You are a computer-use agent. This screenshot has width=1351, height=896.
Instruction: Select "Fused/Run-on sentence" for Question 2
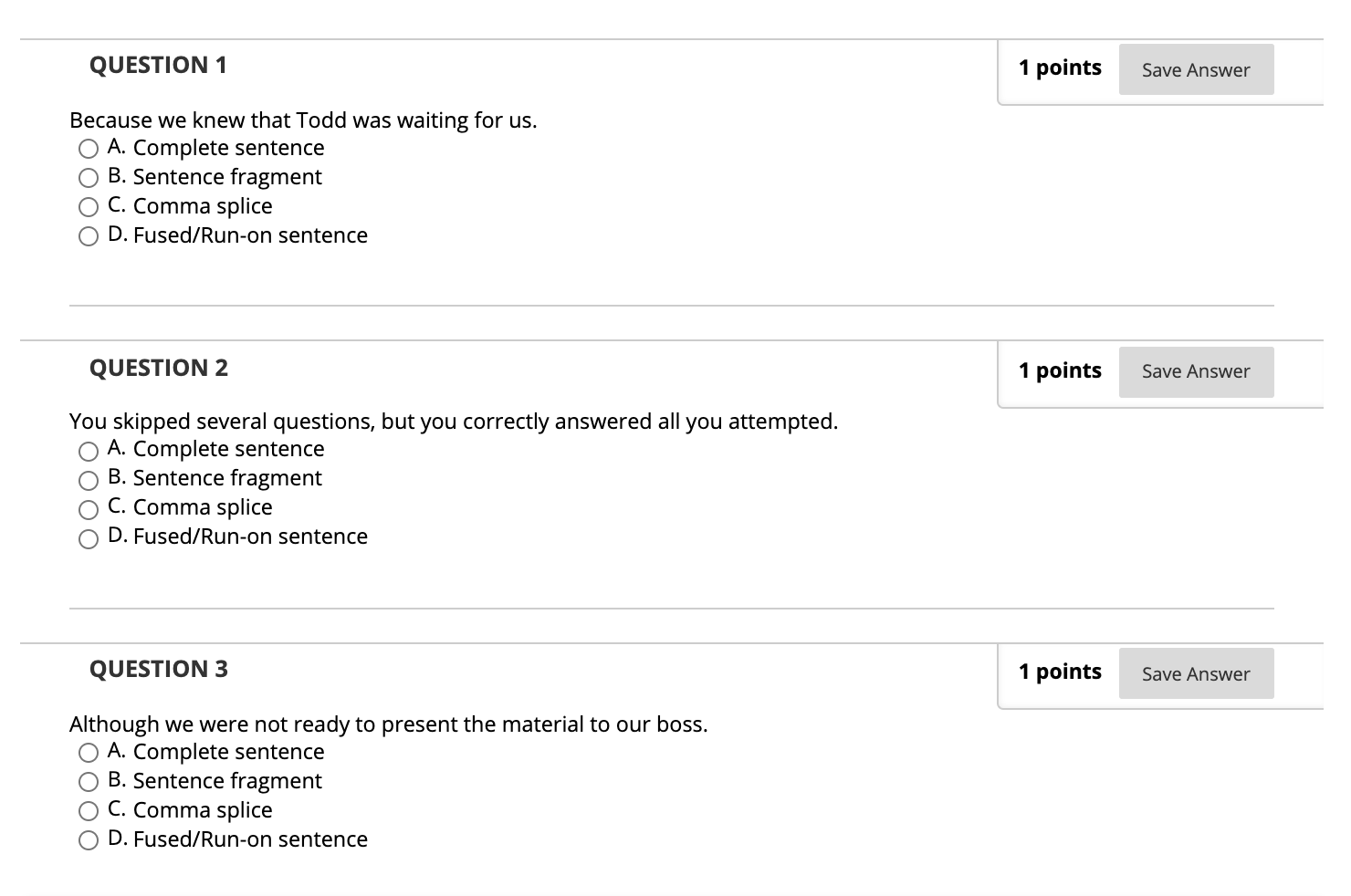89,538
